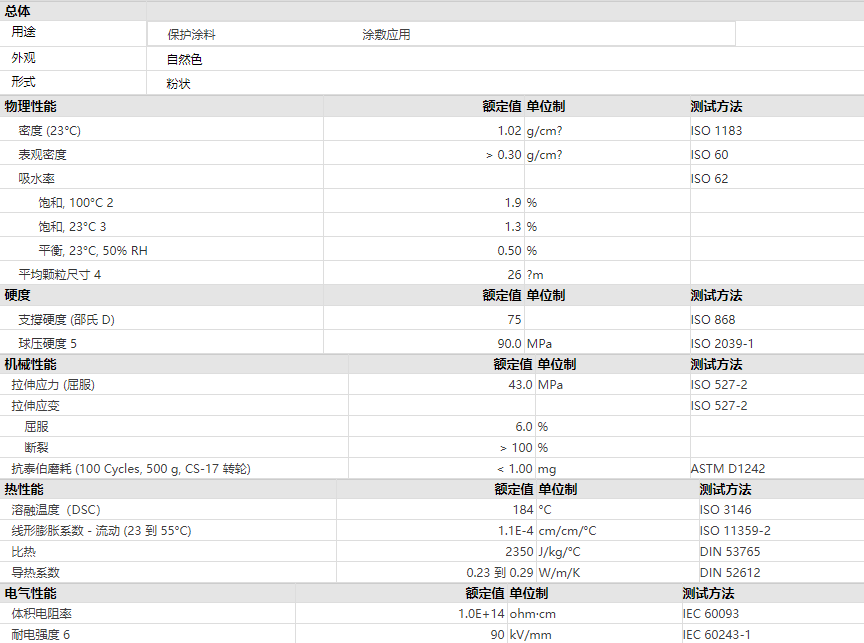Select the 密度 (23°C) row label
864x643 pixels.
point(49,130)
